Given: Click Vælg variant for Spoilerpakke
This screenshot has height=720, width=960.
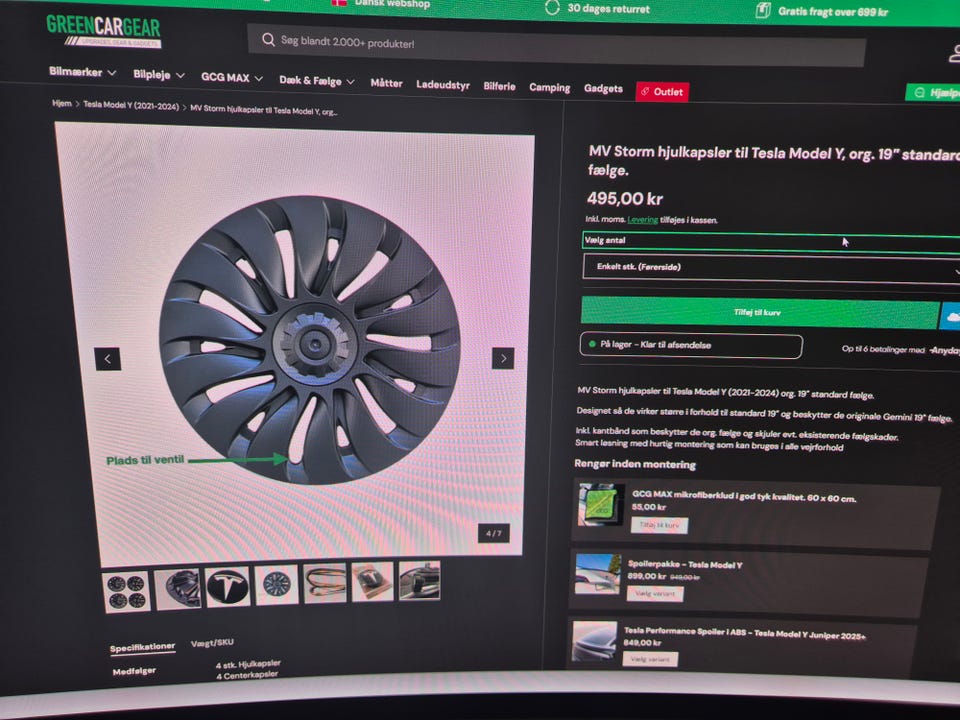Looking at the screenshot, I should tap(655, 593).
